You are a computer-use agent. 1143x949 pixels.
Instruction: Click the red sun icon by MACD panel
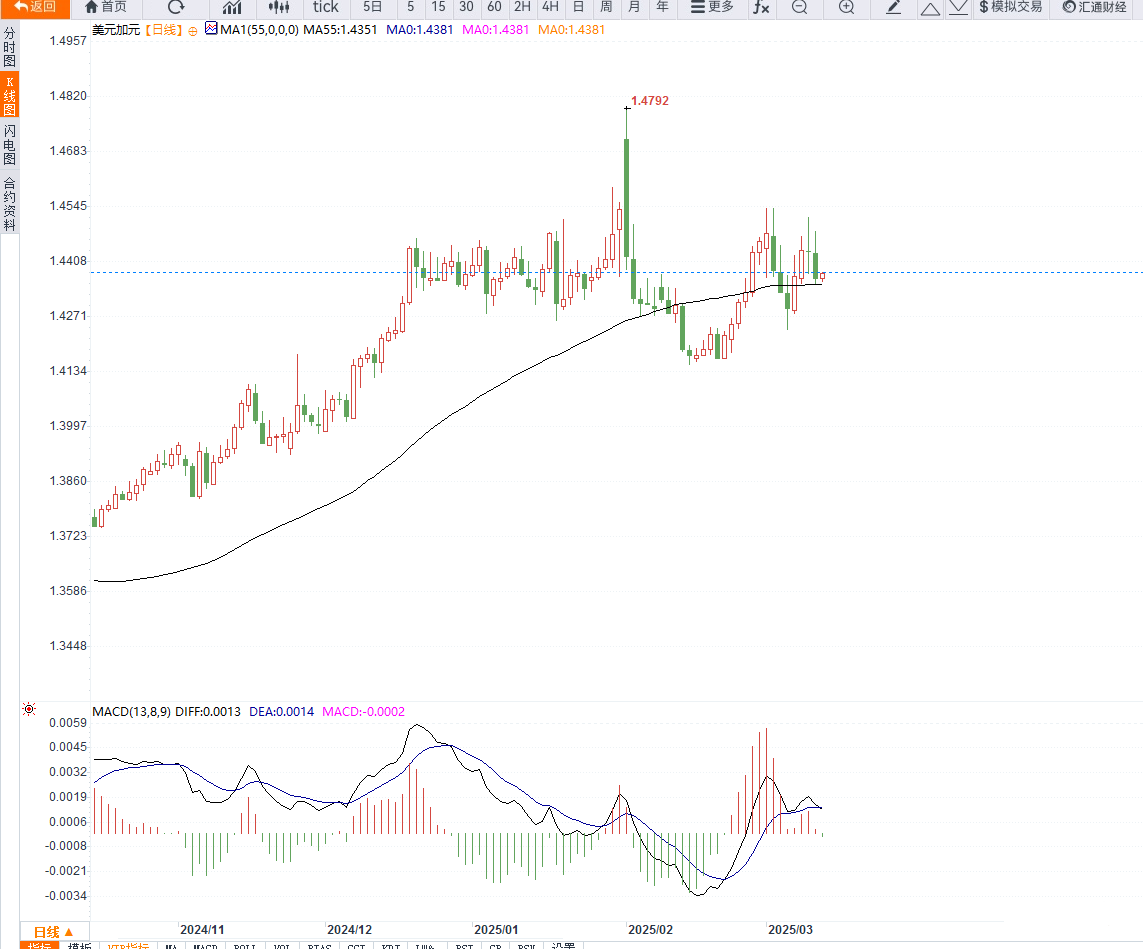click(29, 708)
